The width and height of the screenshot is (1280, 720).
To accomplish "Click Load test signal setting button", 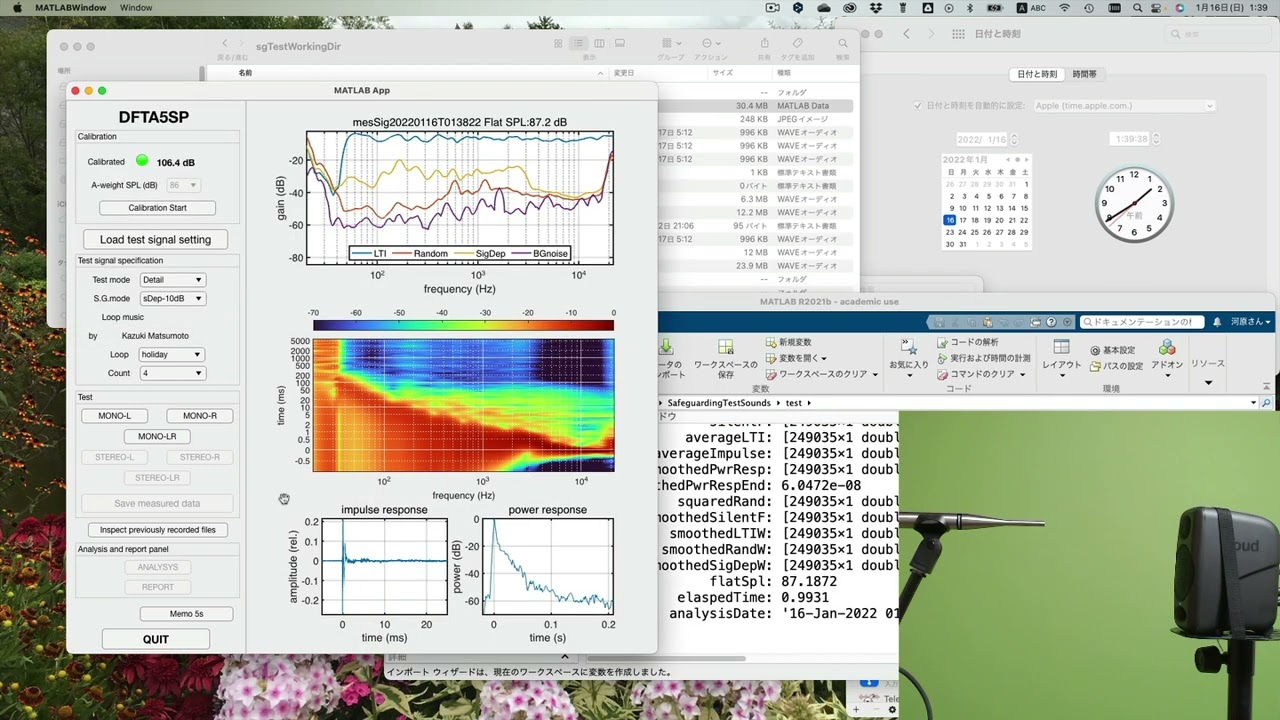I will pos(155,239).
